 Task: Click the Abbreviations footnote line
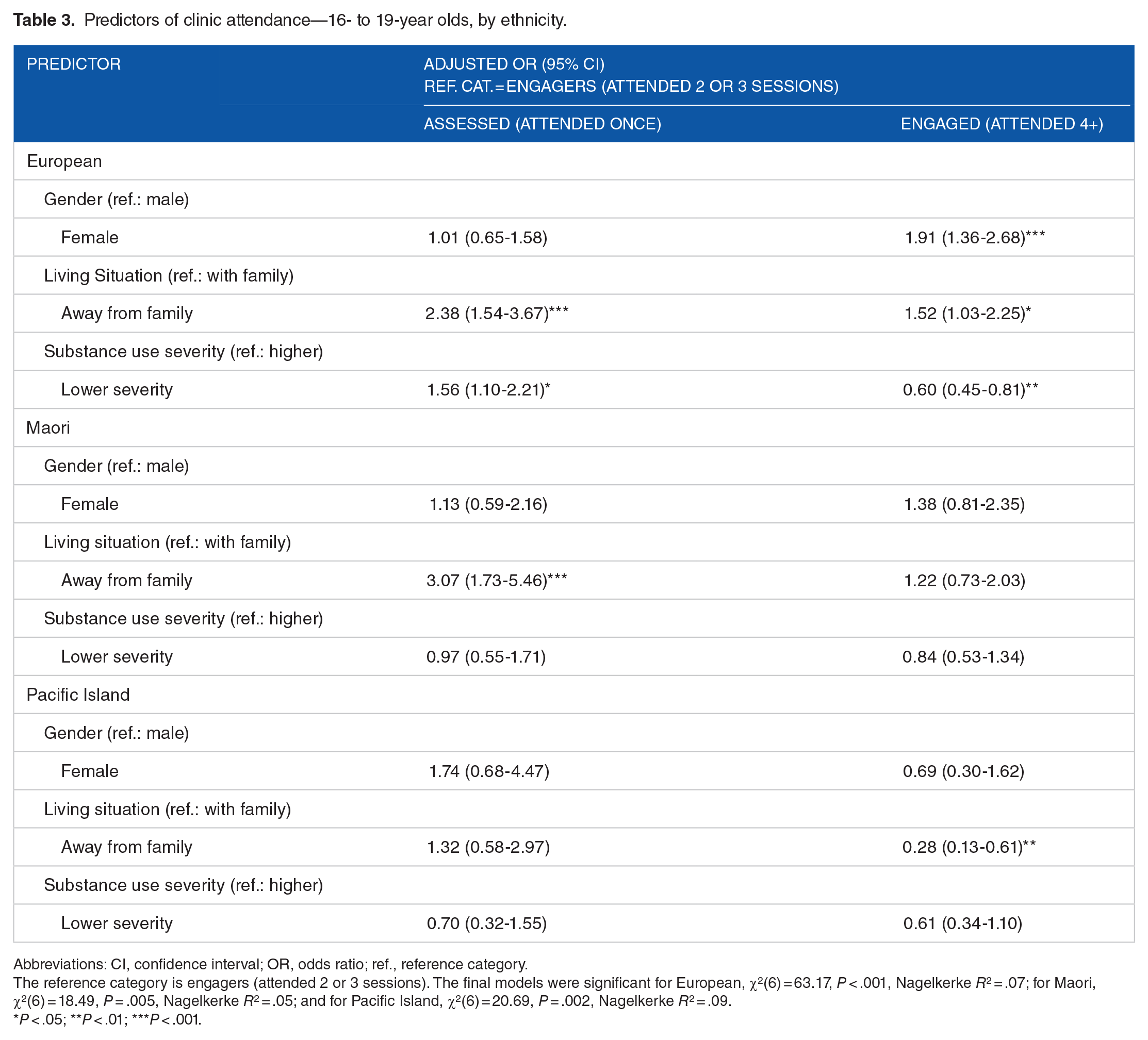(x=270, y=964)
